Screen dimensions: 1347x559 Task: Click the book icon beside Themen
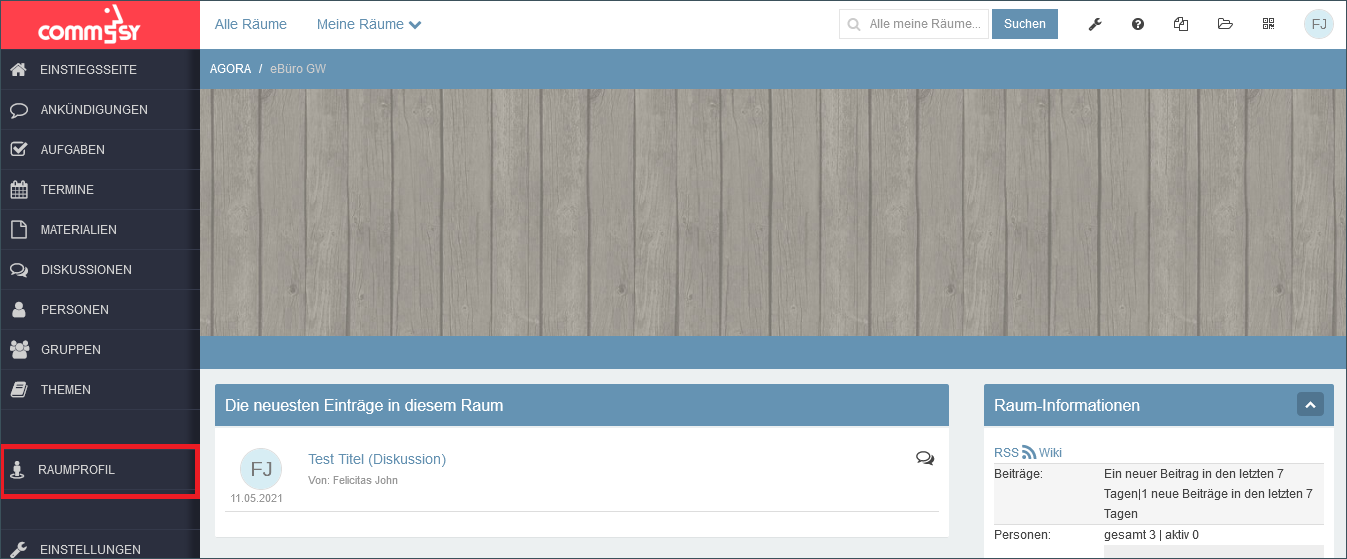18,390
